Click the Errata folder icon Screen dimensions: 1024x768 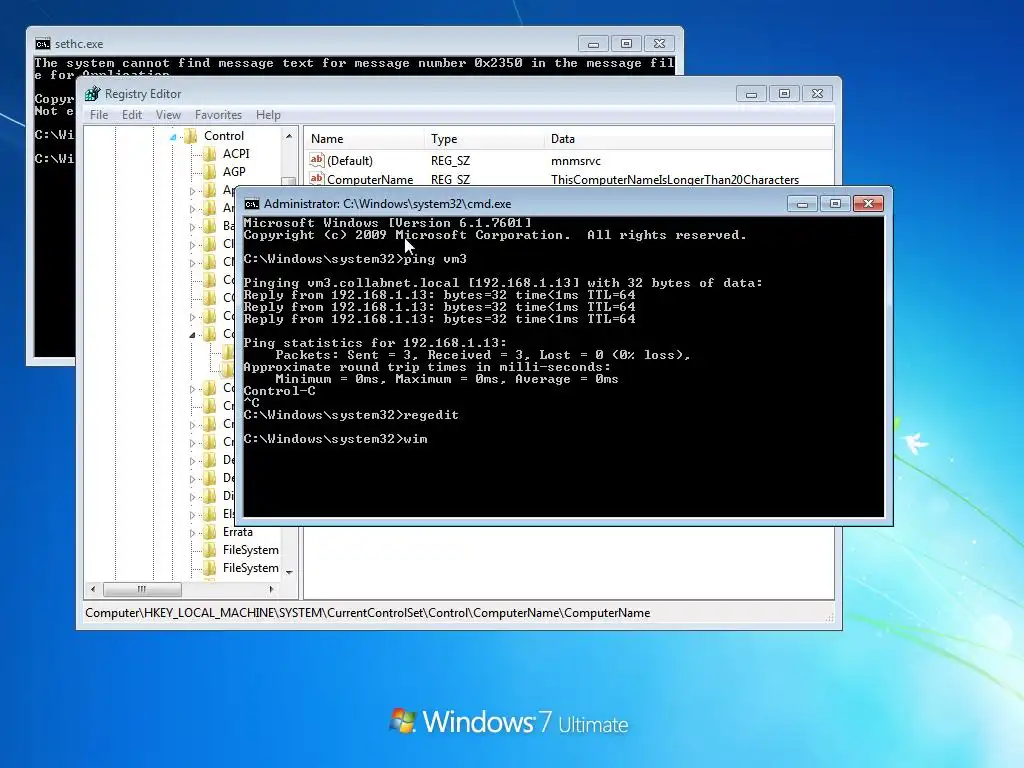[x=210, y=532]
